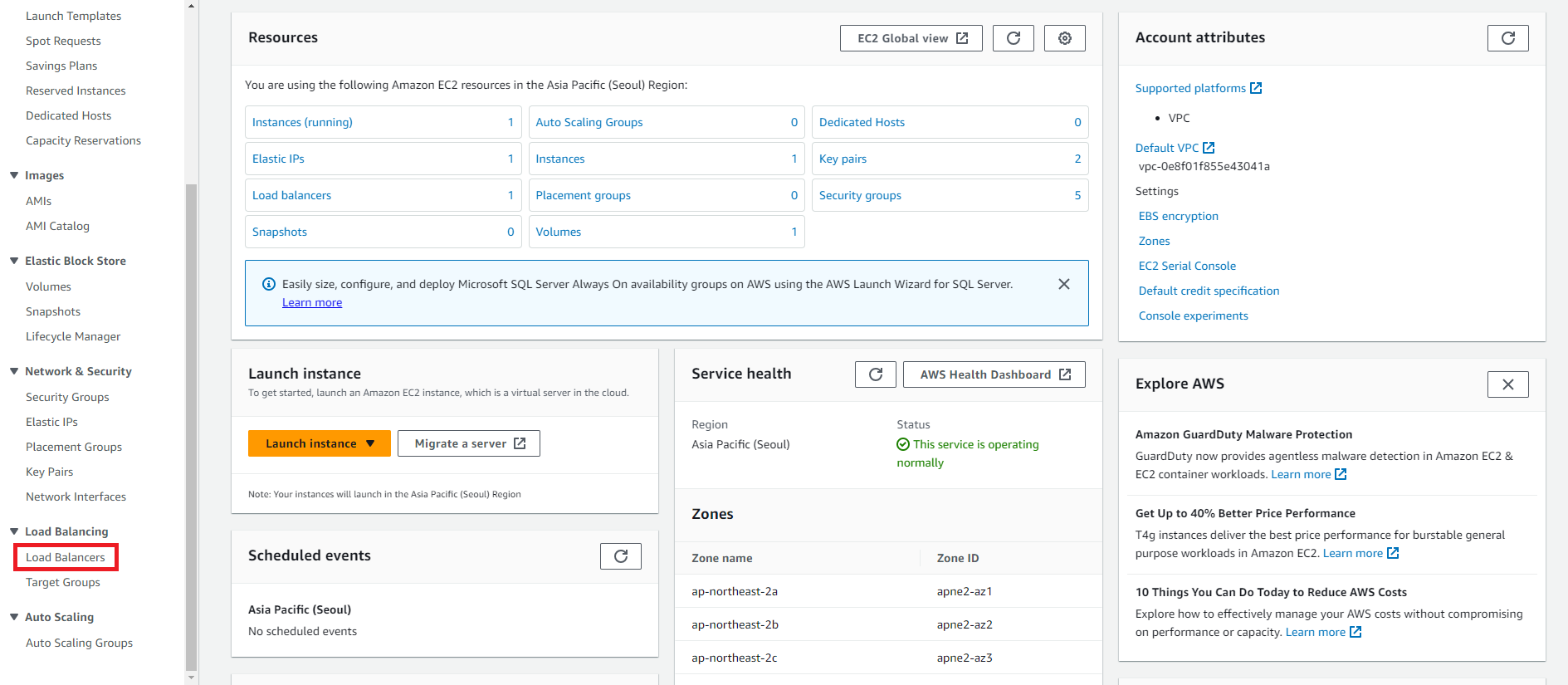Screen dimensions: 1568x685
Task: Collapse the Images section
Action: pos(14,175)
